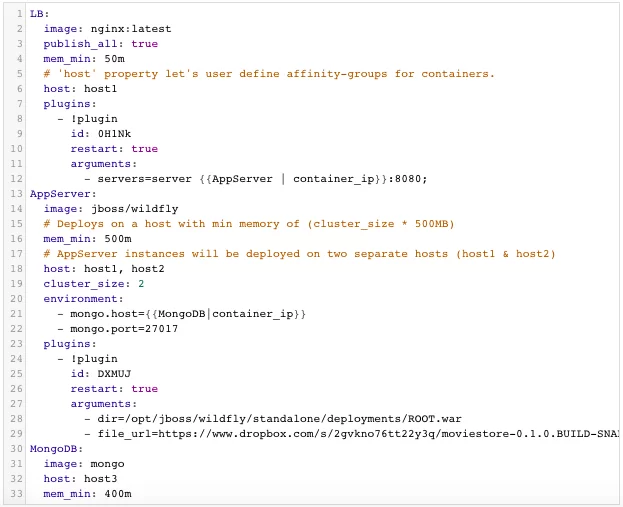This screenshot has height=507, width=623.
Task: Click the plugin id '0H1Nk'
Action: (114, 134)
